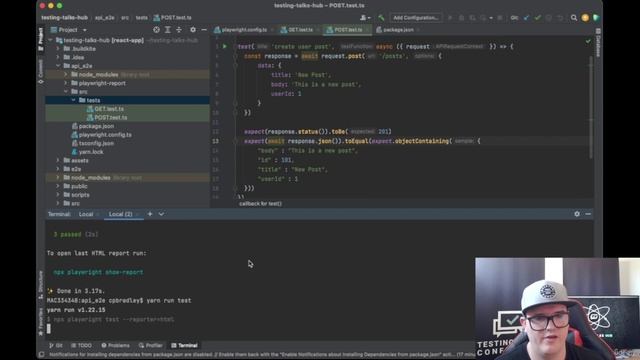Run test via green gutter arrow
This screenshot has height=360, width=640.
pos(224,47)
